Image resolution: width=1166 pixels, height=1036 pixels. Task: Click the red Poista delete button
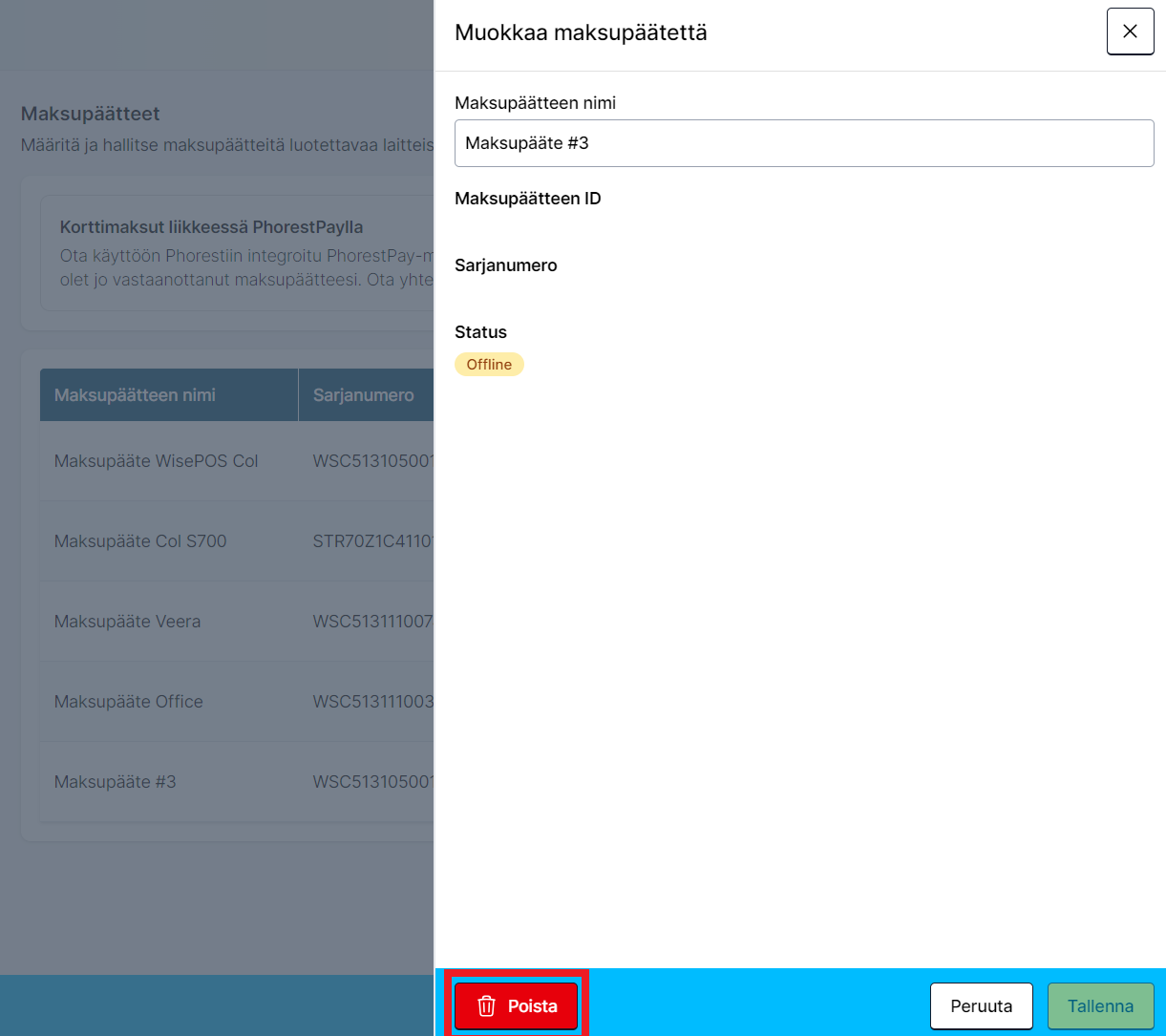click(x=516, y=1005)
